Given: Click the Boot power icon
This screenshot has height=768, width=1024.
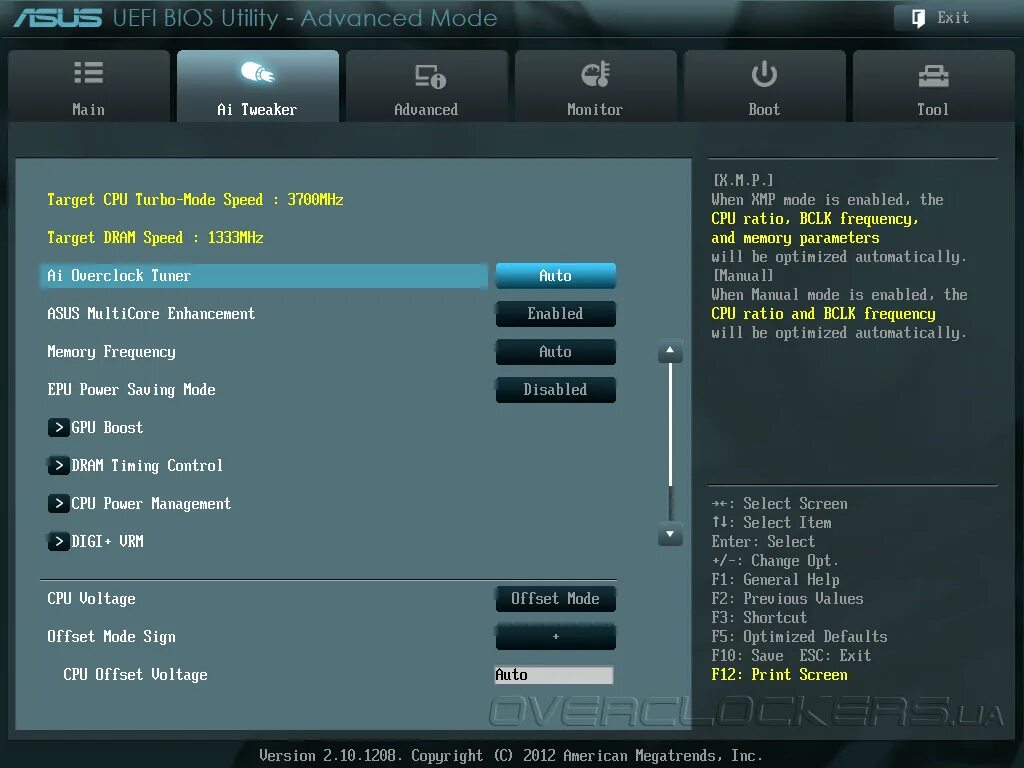Looking at the screenshot, I should [x=764, y=74].
